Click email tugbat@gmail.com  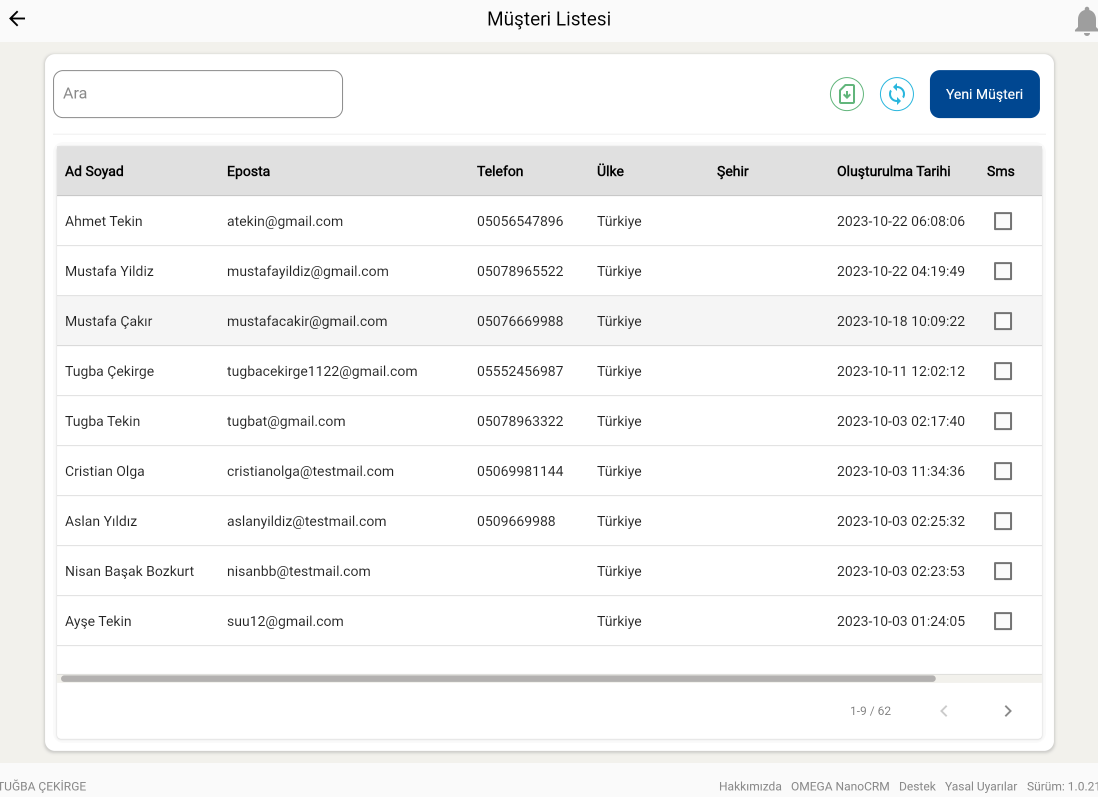tap(286, 421)
